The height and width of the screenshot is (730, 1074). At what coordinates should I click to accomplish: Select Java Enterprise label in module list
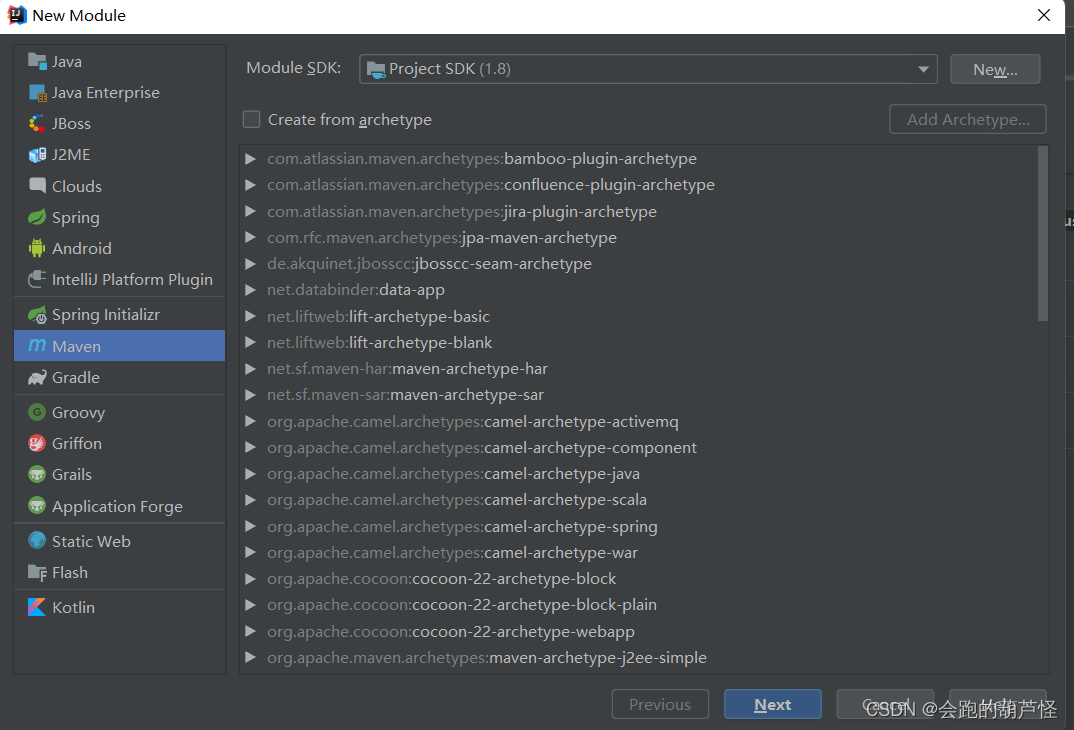point(105,92)
